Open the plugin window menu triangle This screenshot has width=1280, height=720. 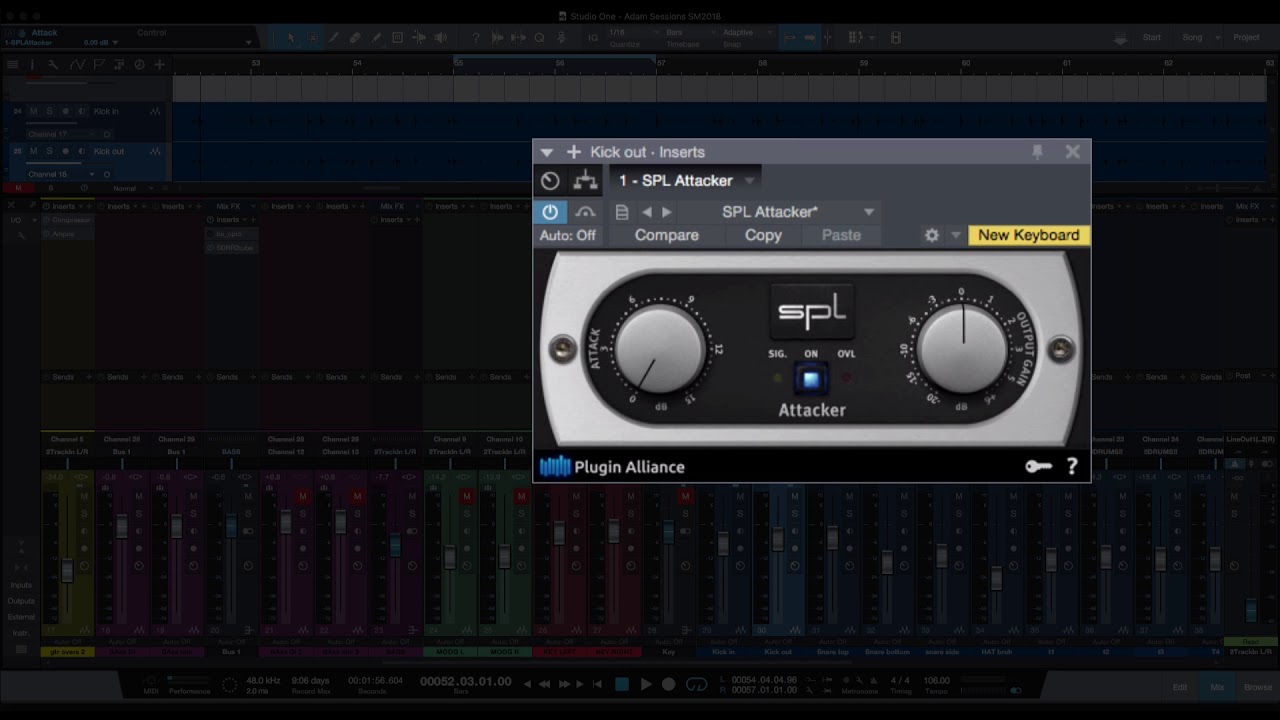546,152
